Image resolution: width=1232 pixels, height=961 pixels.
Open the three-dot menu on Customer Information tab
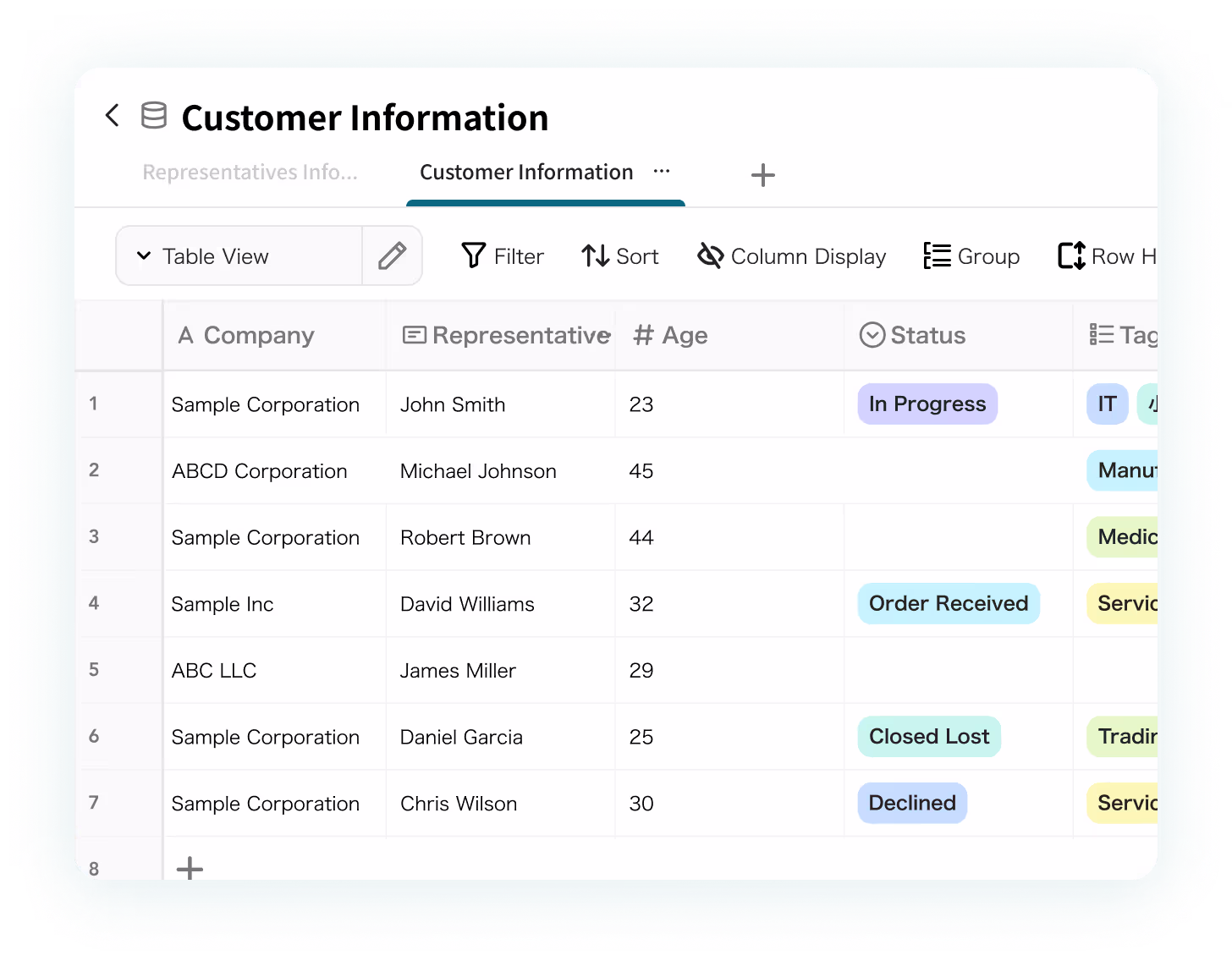pos(662,172)
